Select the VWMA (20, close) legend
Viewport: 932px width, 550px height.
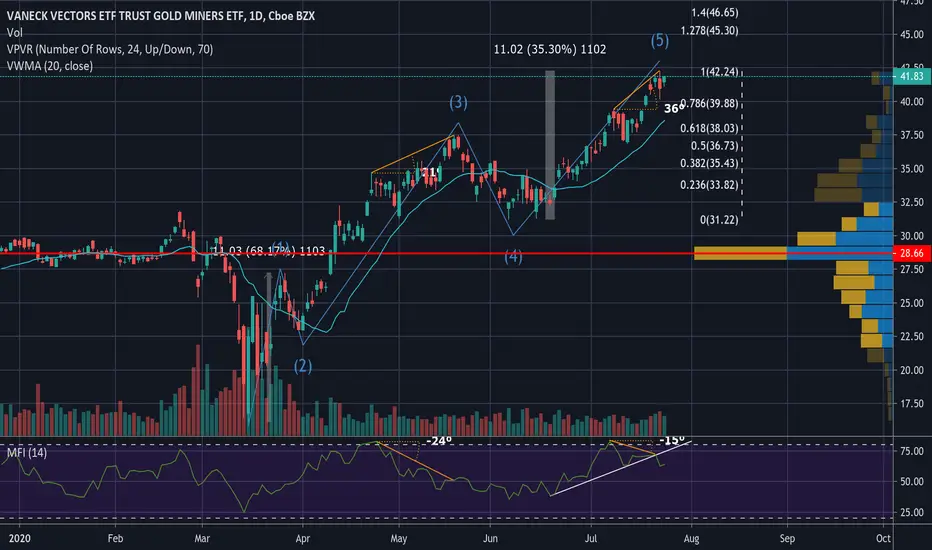point(50,66)
